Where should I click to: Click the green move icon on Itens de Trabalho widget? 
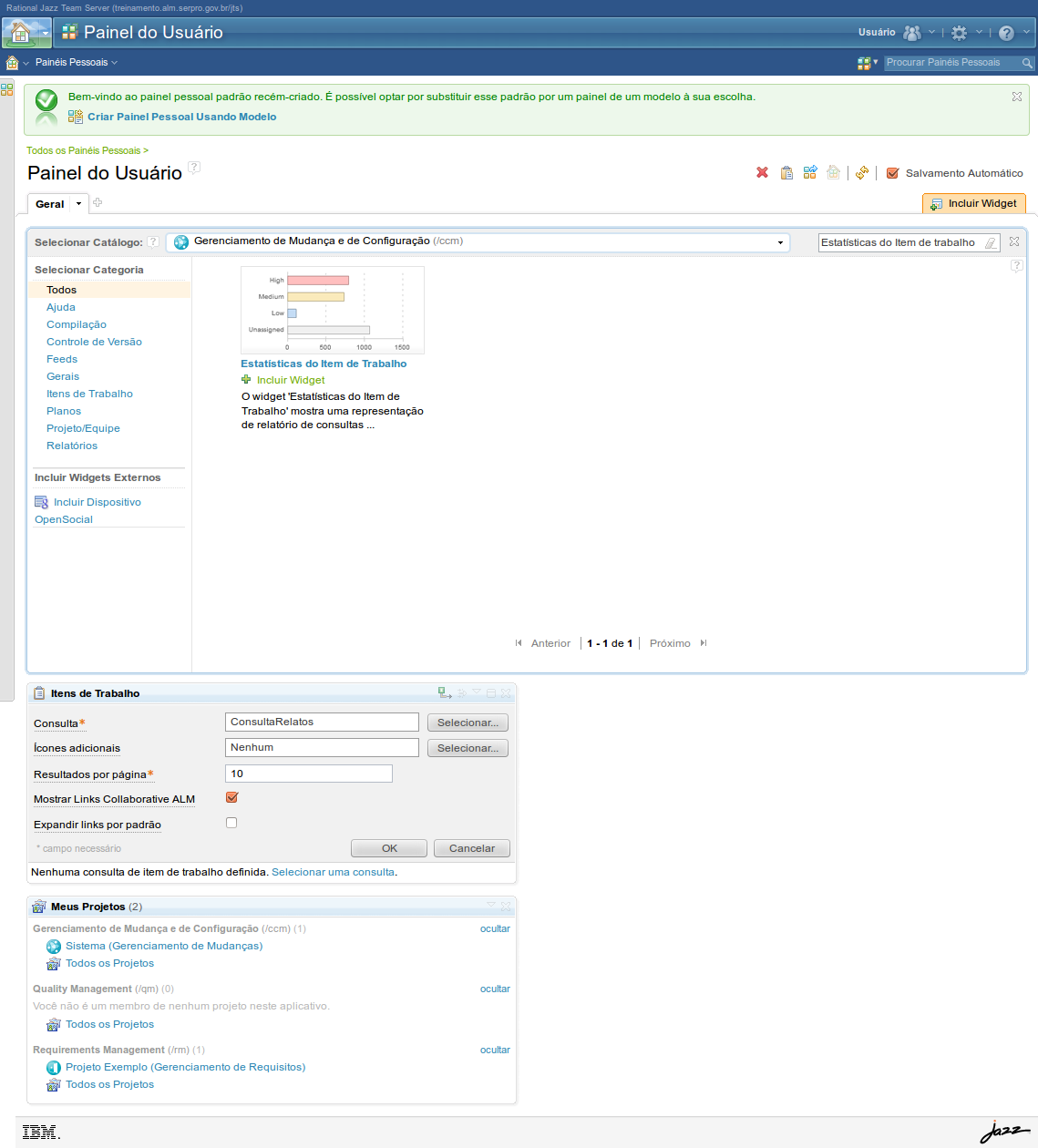(x=445, y=693)
